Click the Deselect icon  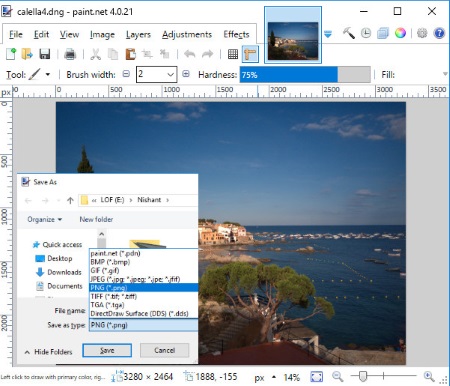[165, 54]
